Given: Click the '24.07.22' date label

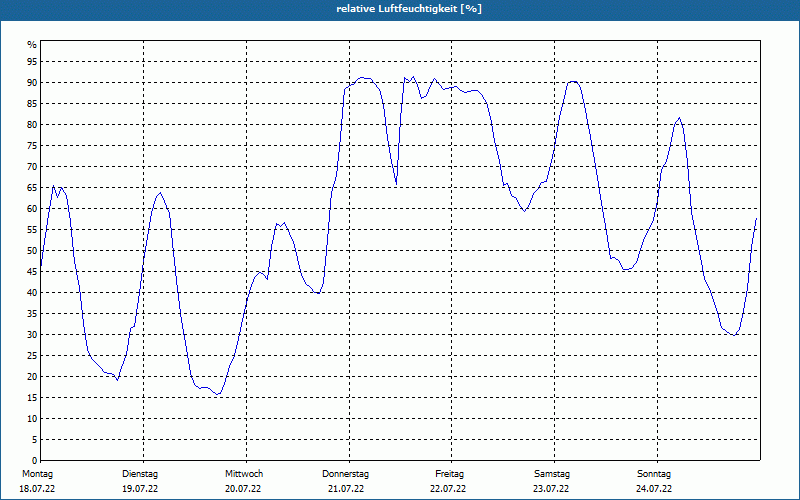Looking at the screenshot, I should tap(654, 489).
